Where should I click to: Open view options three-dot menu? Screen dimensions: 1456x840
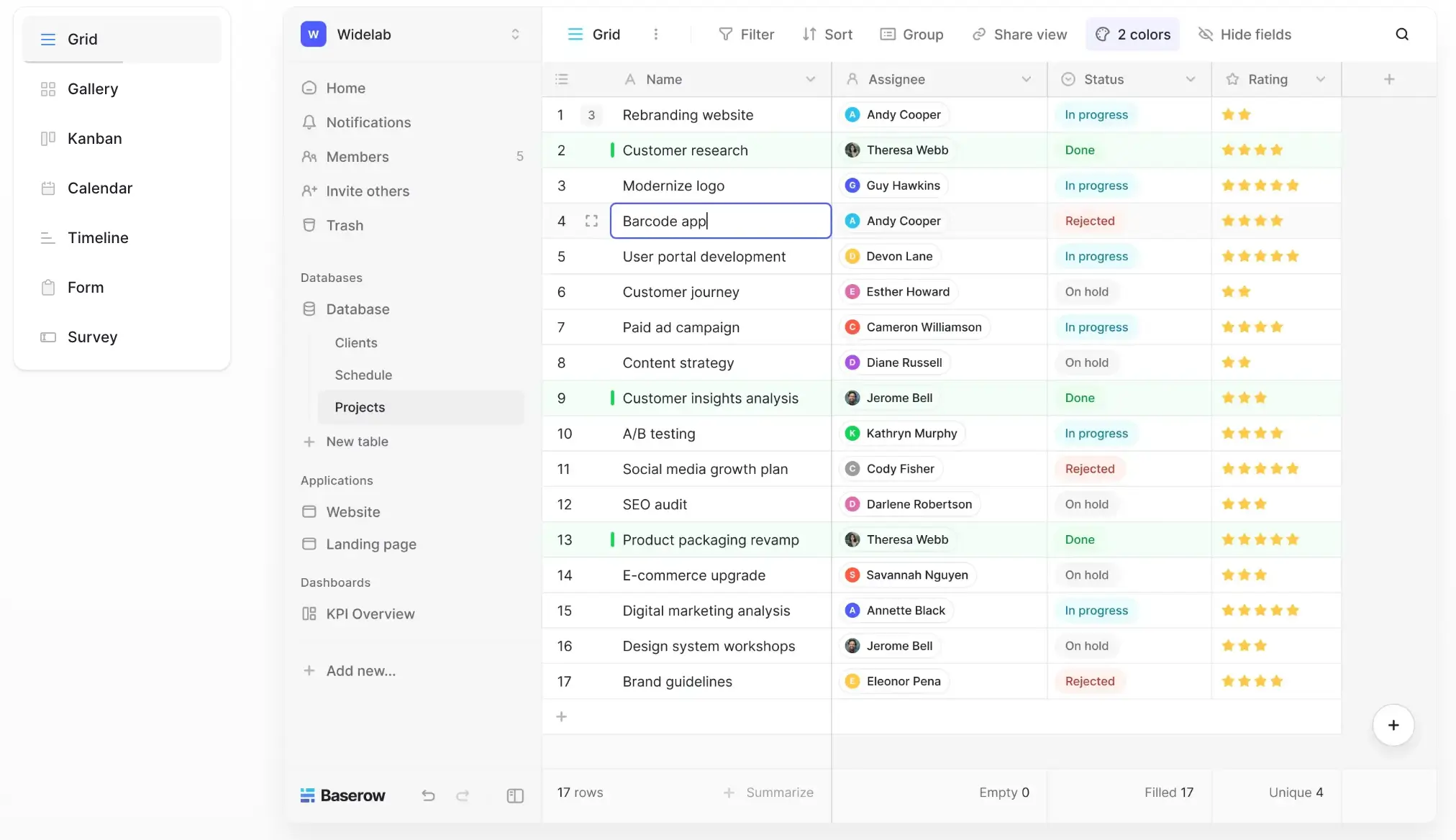tap(655, 35)
